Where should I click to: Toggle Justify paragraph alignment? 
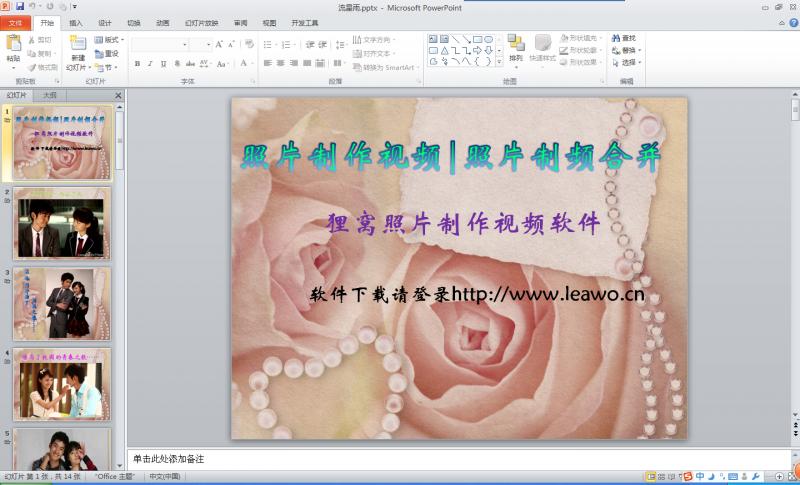tap(307, 63)
